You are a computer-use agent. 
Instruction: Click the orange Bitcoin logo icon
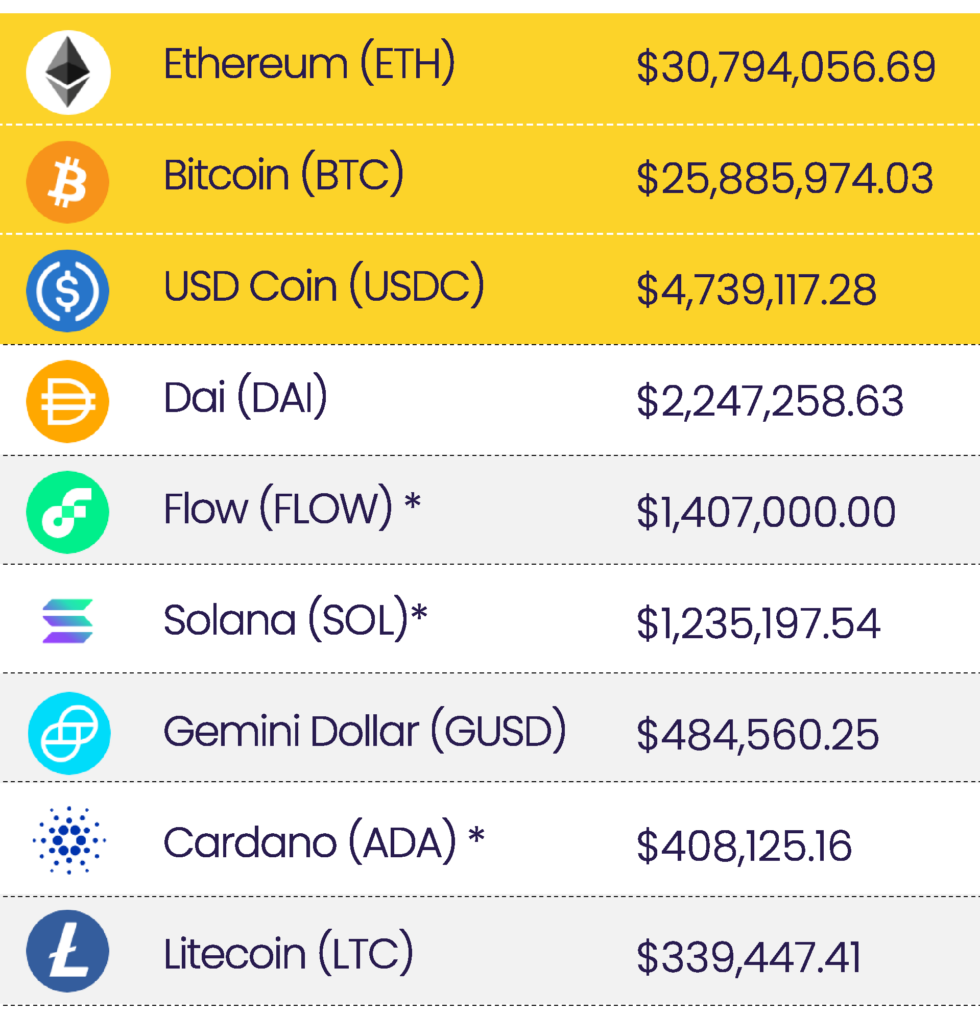(67, 181)
